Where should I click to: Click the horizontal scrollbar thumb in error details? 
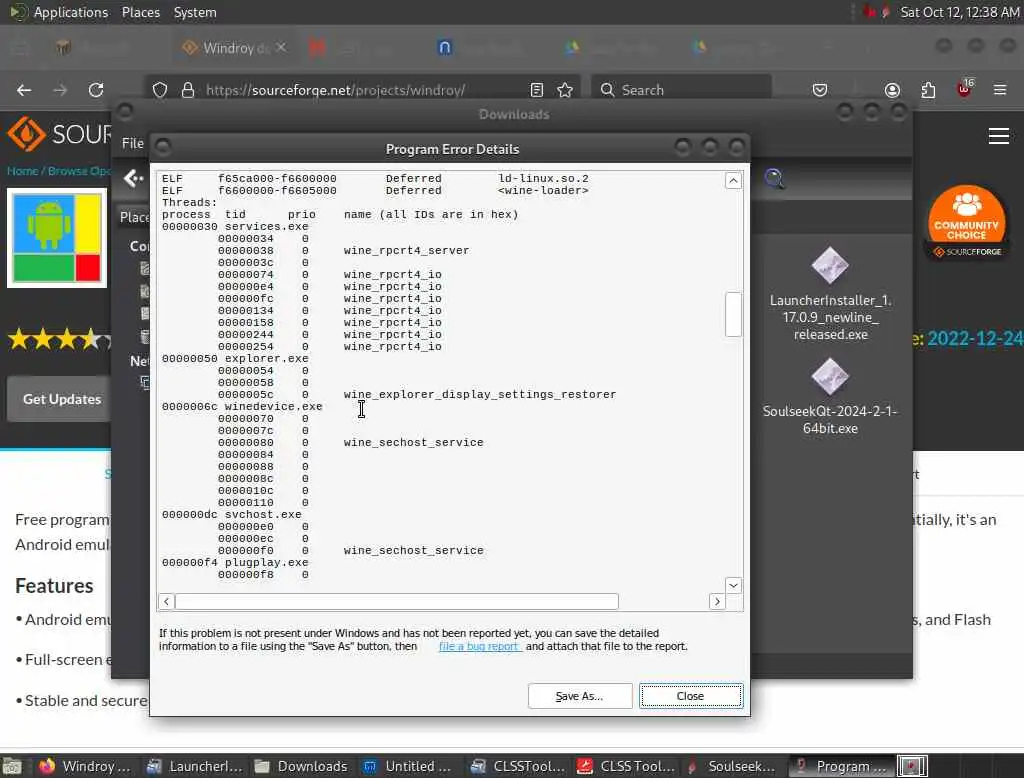[x=396, y=602]
